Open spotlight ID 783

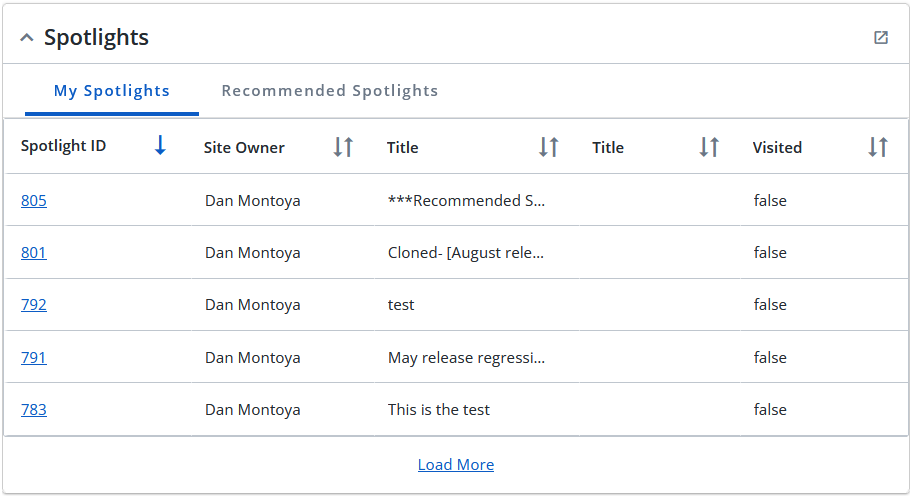34,409
